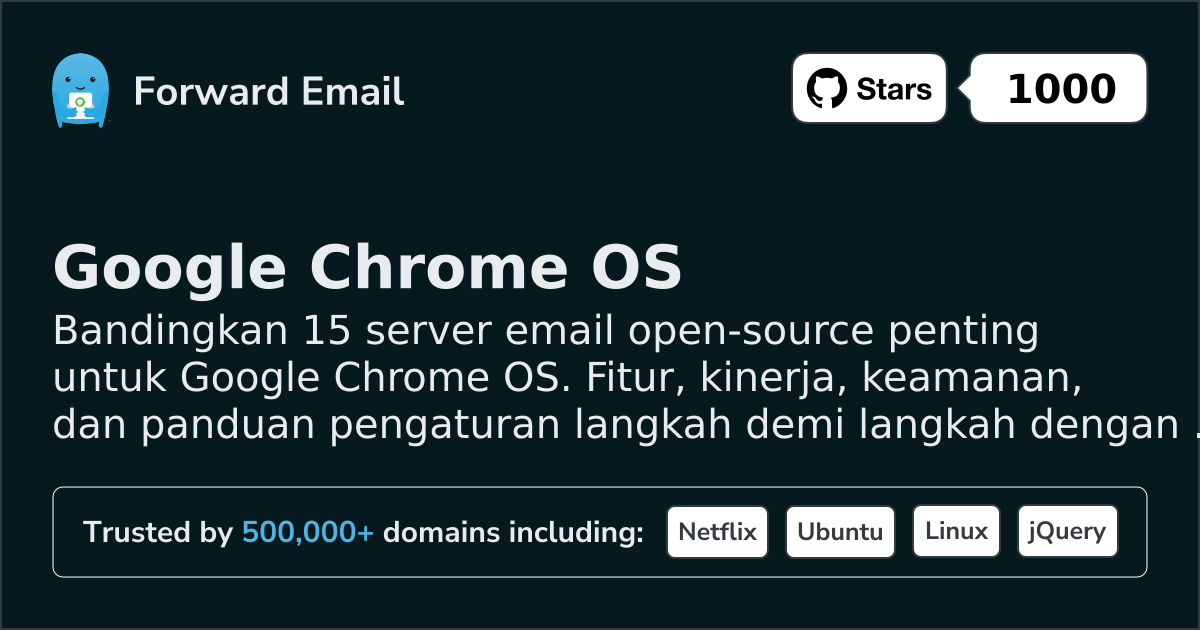Click the laptop held by the mascot
The image size is (1200, 630).
click(79, 102)
